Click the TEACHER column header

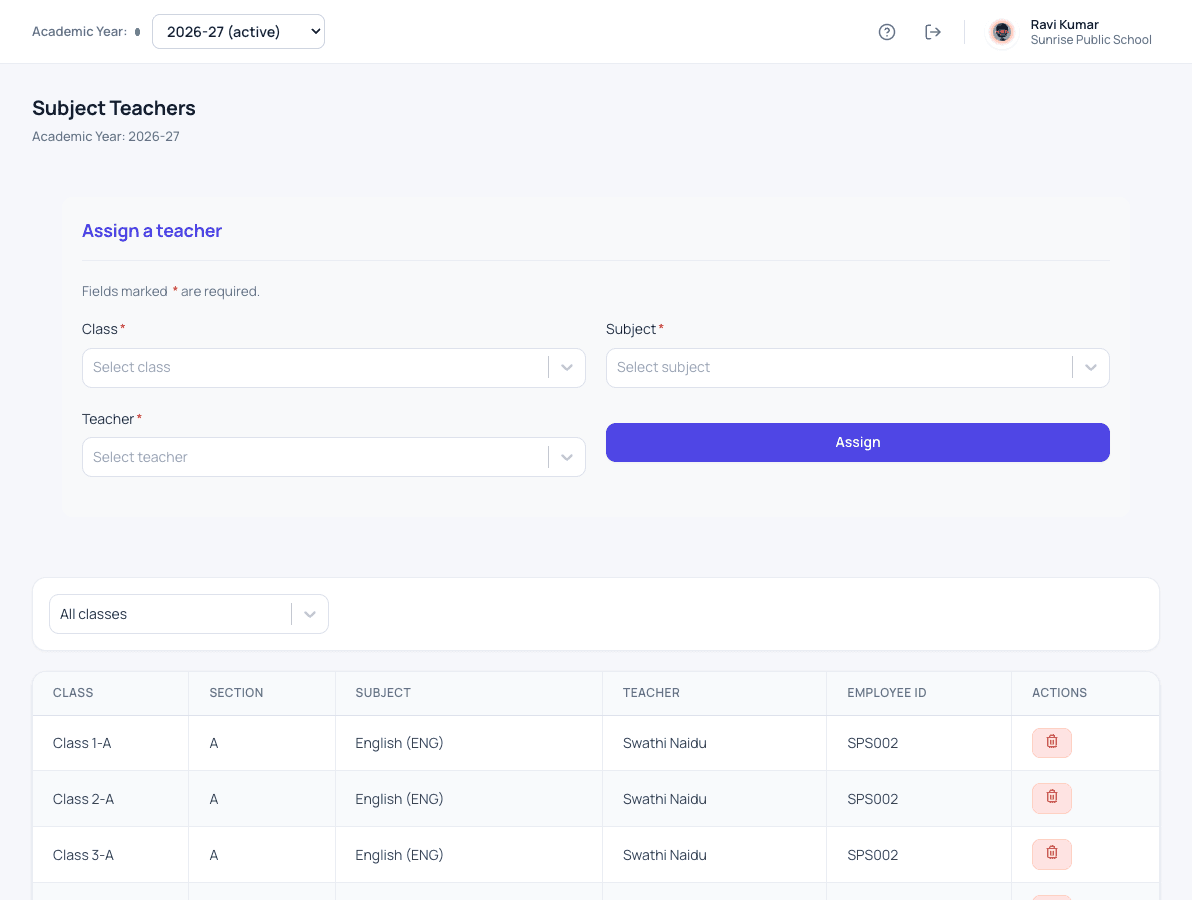651,693
